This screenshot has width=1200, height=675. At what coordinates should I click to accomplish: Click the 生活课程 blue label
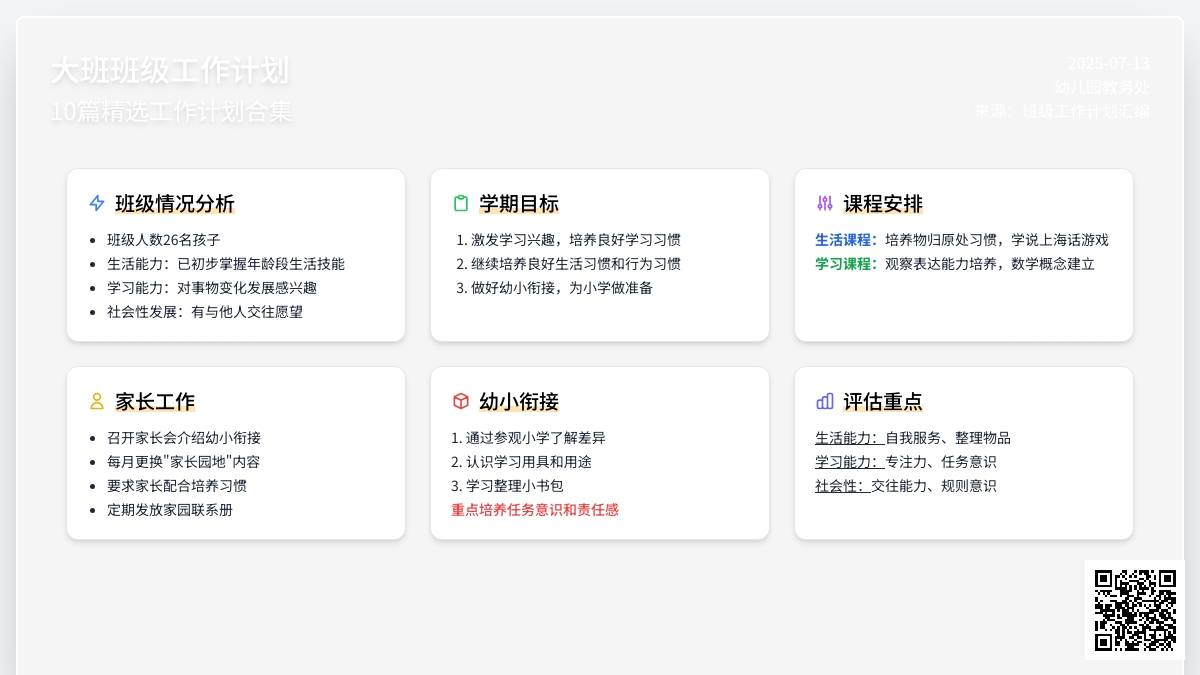[x=846, y=240]
